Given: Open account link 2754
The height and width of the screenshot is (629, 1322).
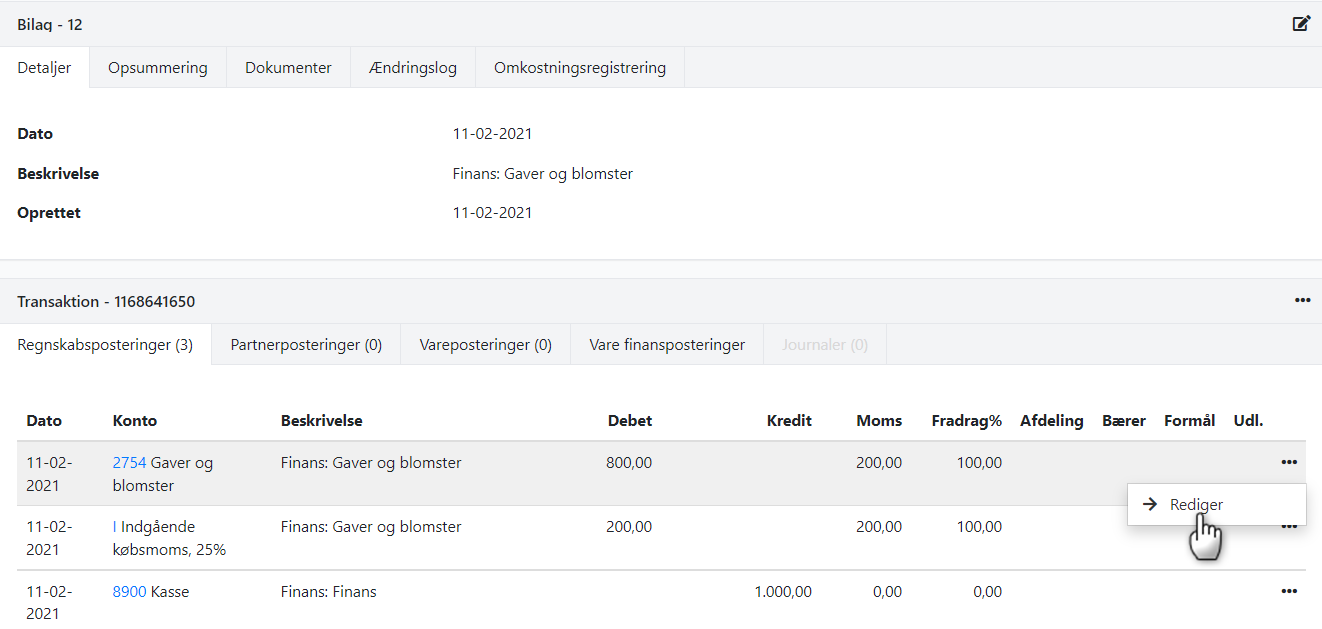Looking at the screenshot, I should pos(129,463).
